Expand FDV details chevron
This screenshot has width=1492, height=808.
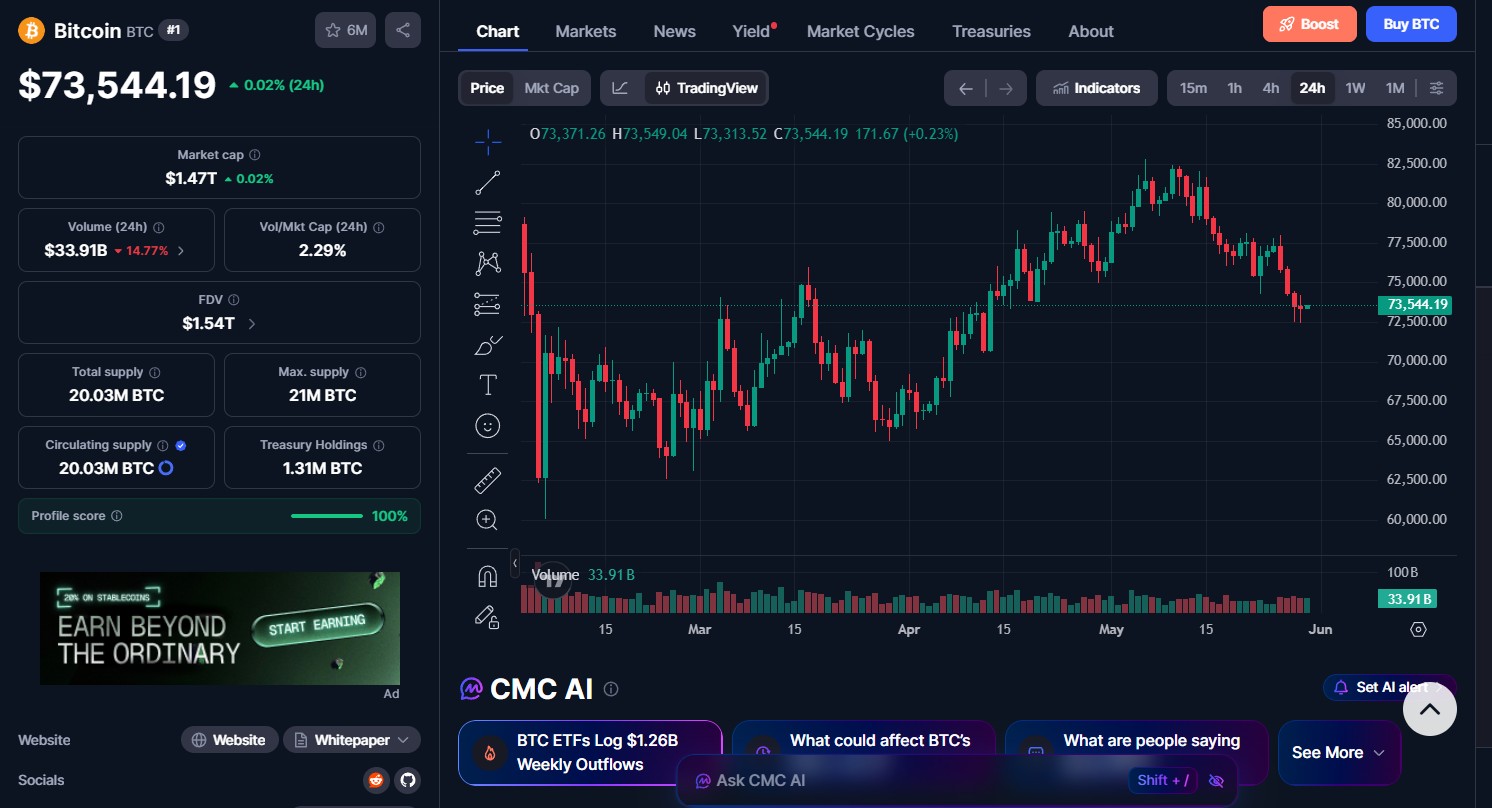pos(251,324)
